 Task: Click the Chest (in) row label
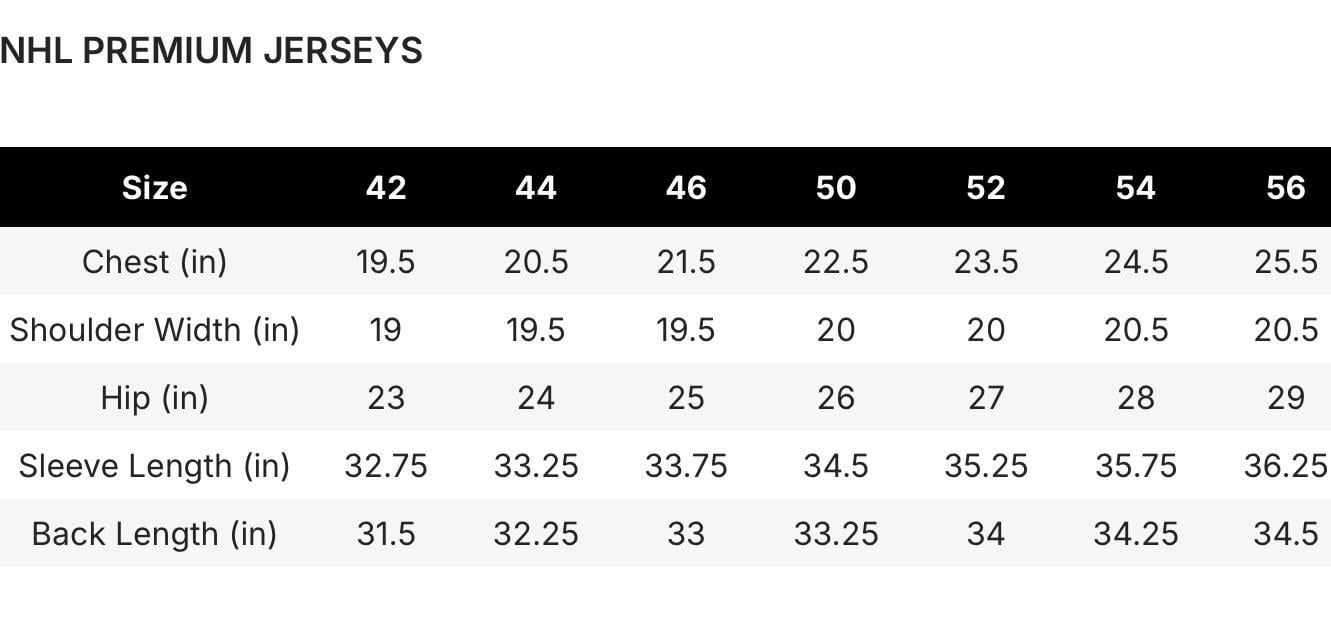click(154, 262)
